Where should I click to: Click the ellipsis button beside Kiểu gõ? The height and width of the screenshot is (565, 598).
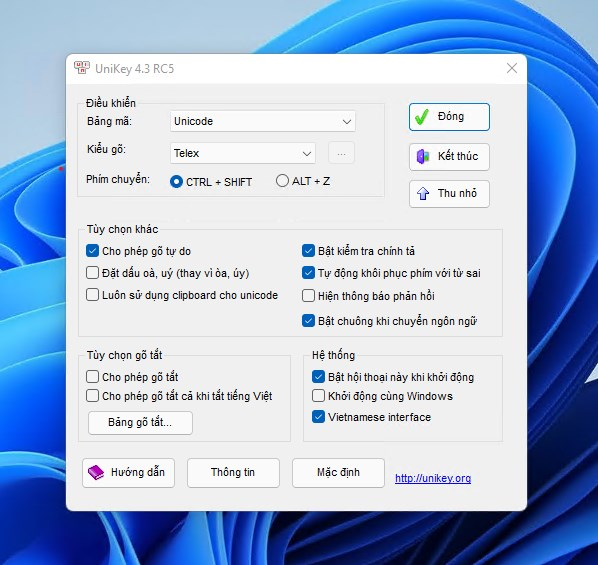coord(341,153)
